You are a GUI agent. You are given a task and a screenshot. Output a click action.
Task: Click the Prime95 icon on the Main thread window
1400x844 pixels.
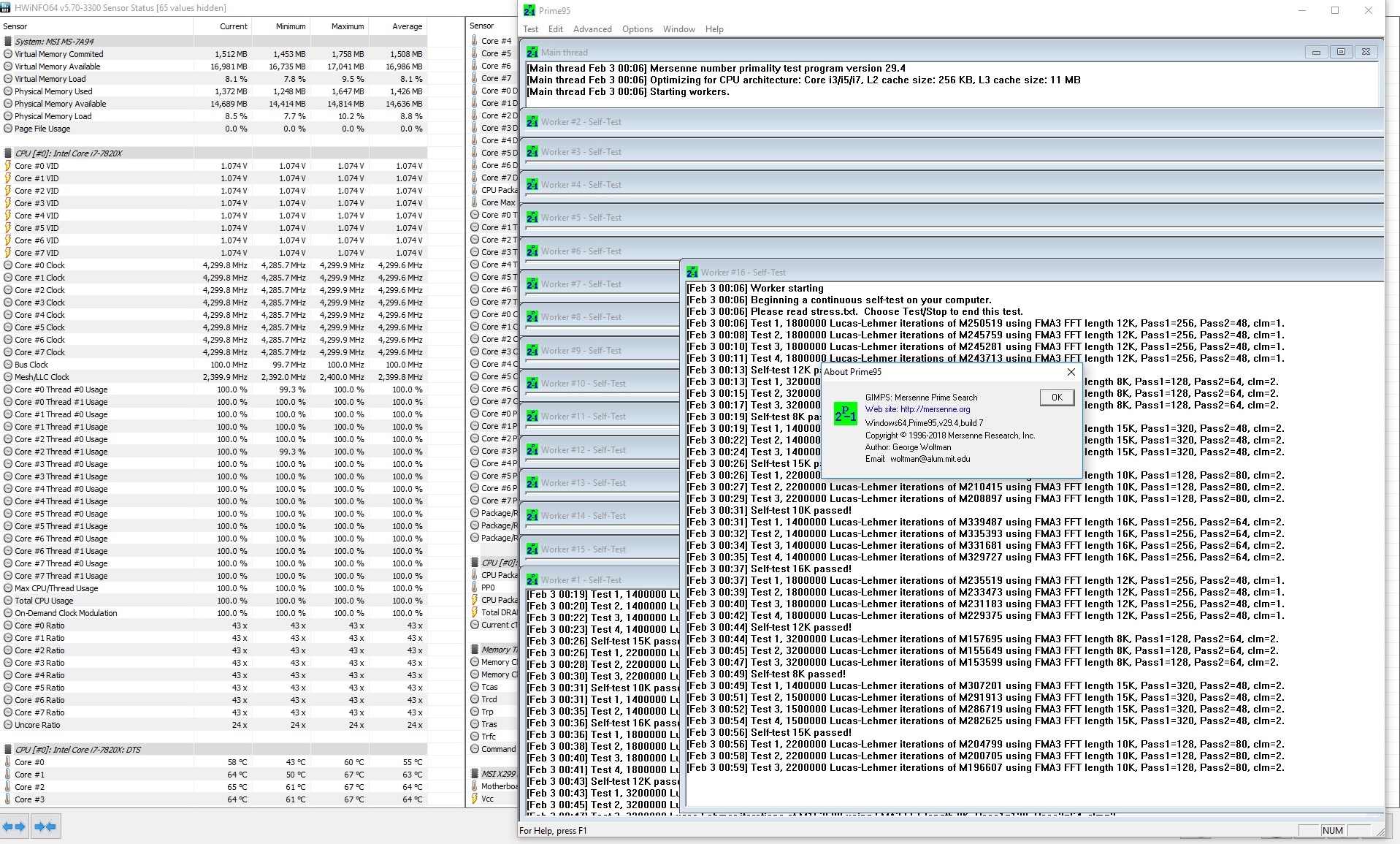[532, 53]
